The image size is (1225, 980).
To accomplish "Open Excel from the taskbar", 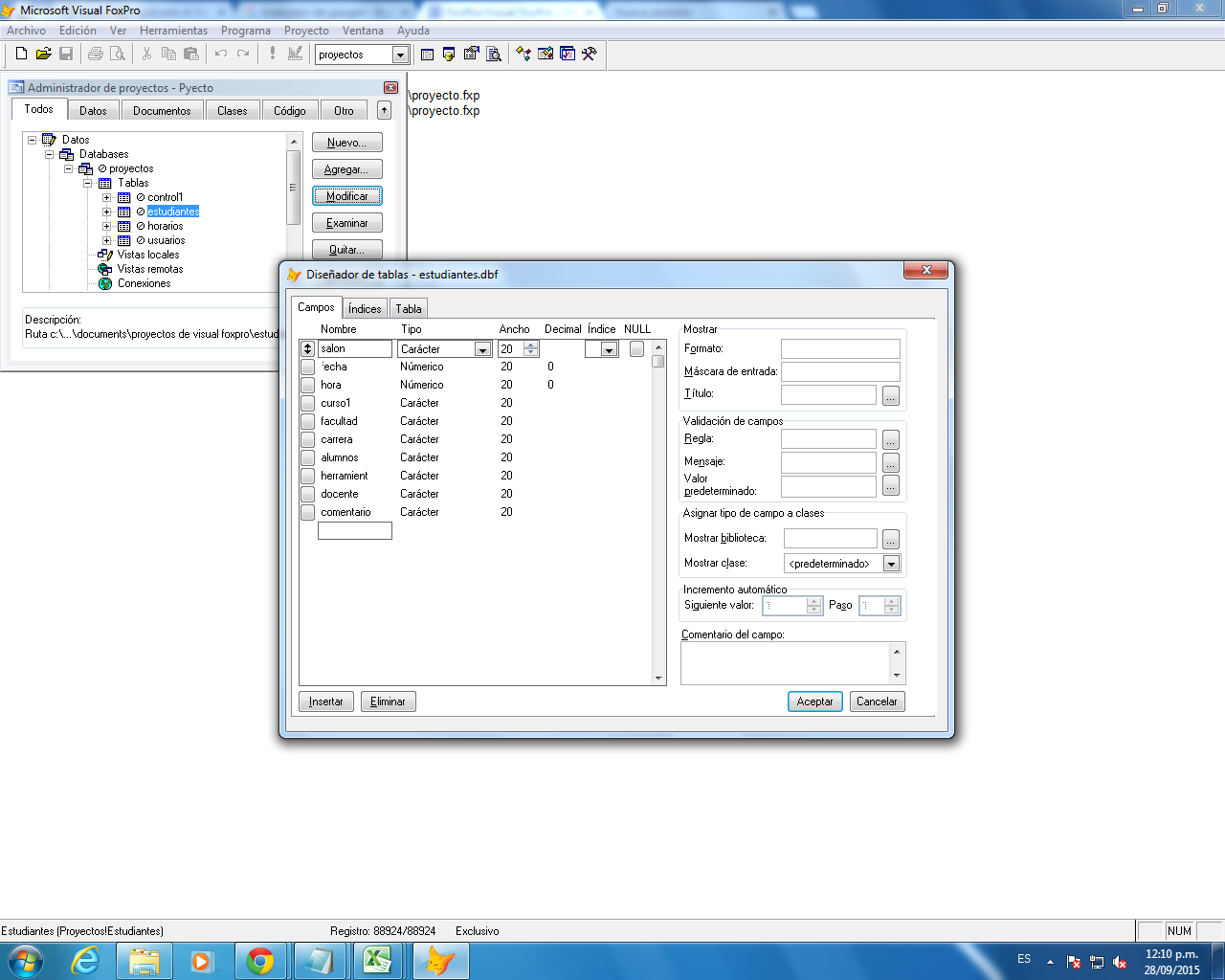I will click(377, 960).
